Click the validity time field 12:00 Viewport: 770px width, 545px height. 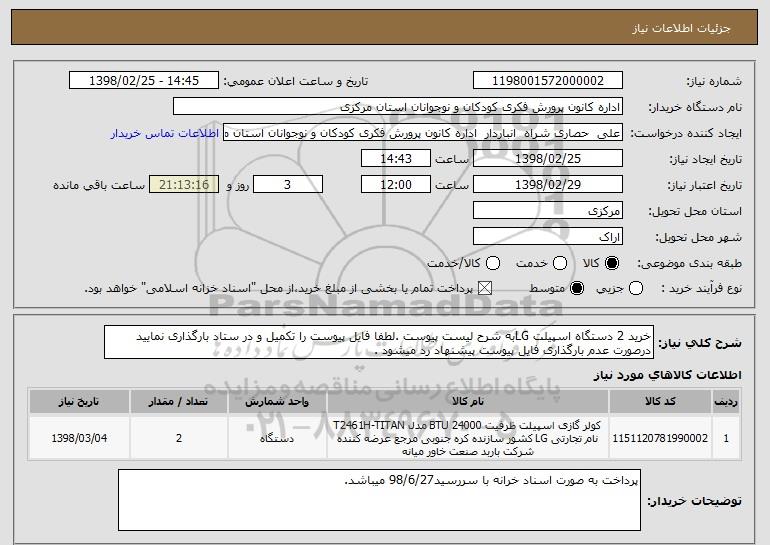click(x=396, y=185)
